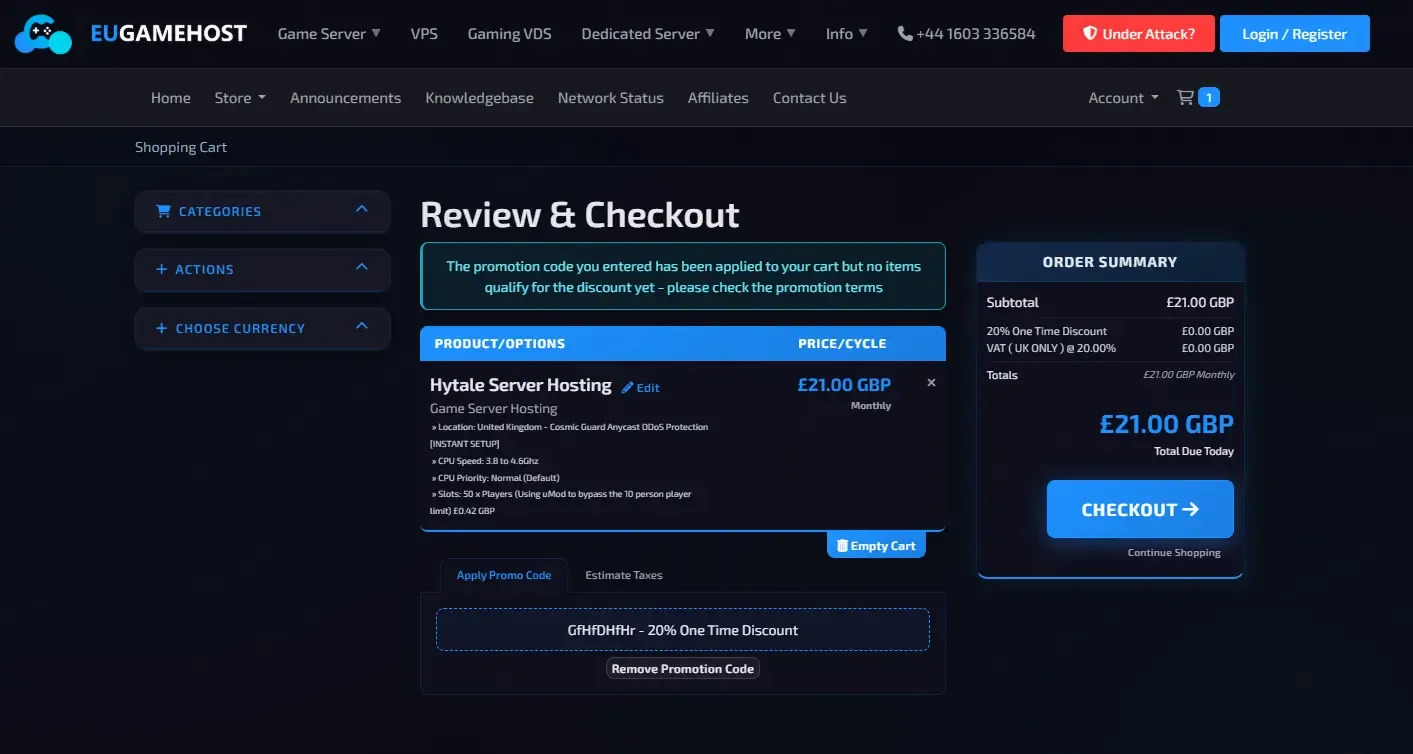Proceed with the Checkout button
This screenshot has width=1413, height=754.
(x=1140, y=509)
